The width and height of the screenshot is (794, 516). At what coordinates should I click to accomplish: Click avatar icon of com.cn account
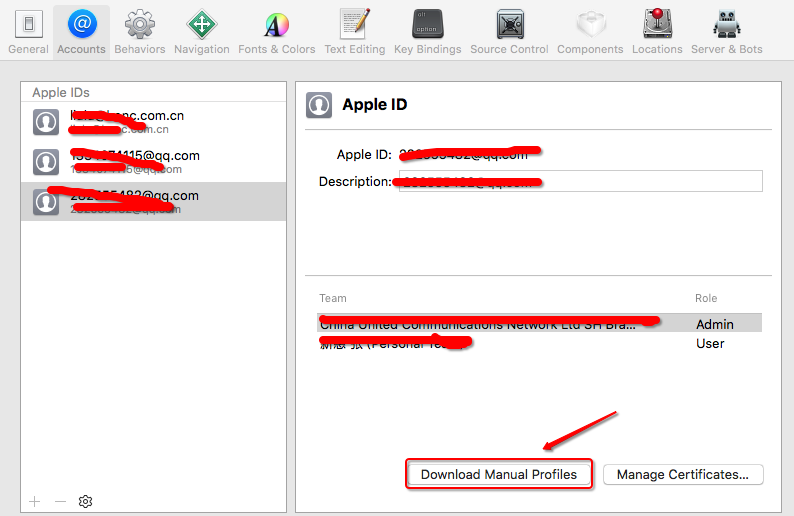coord(46,122)
